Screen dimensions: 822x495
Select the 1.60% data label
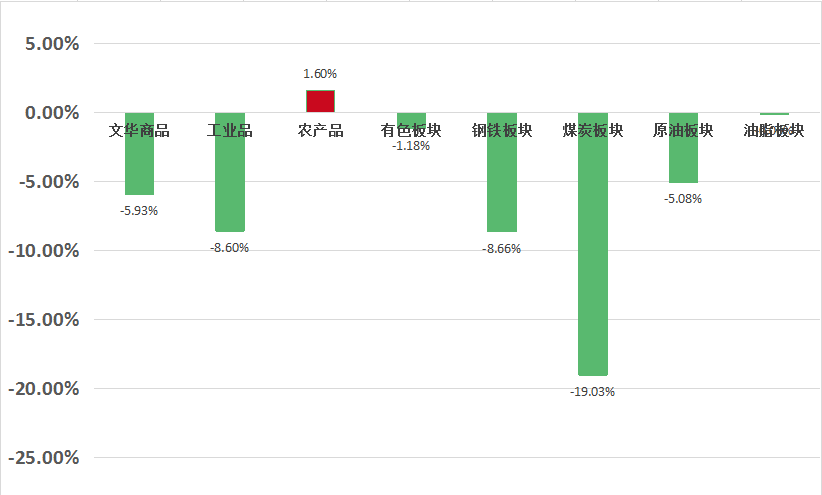point(320,74)
